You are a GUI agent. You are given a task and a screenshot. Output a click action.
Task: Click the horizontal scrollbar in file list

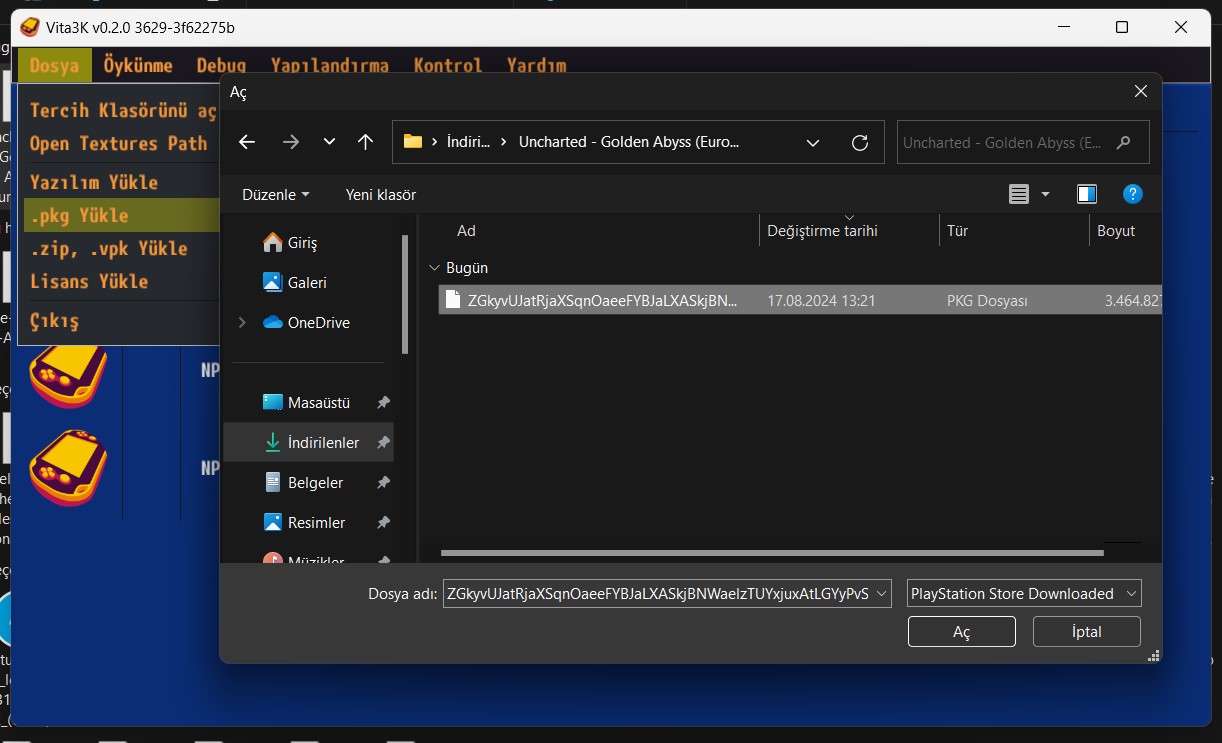click(770, 552)
